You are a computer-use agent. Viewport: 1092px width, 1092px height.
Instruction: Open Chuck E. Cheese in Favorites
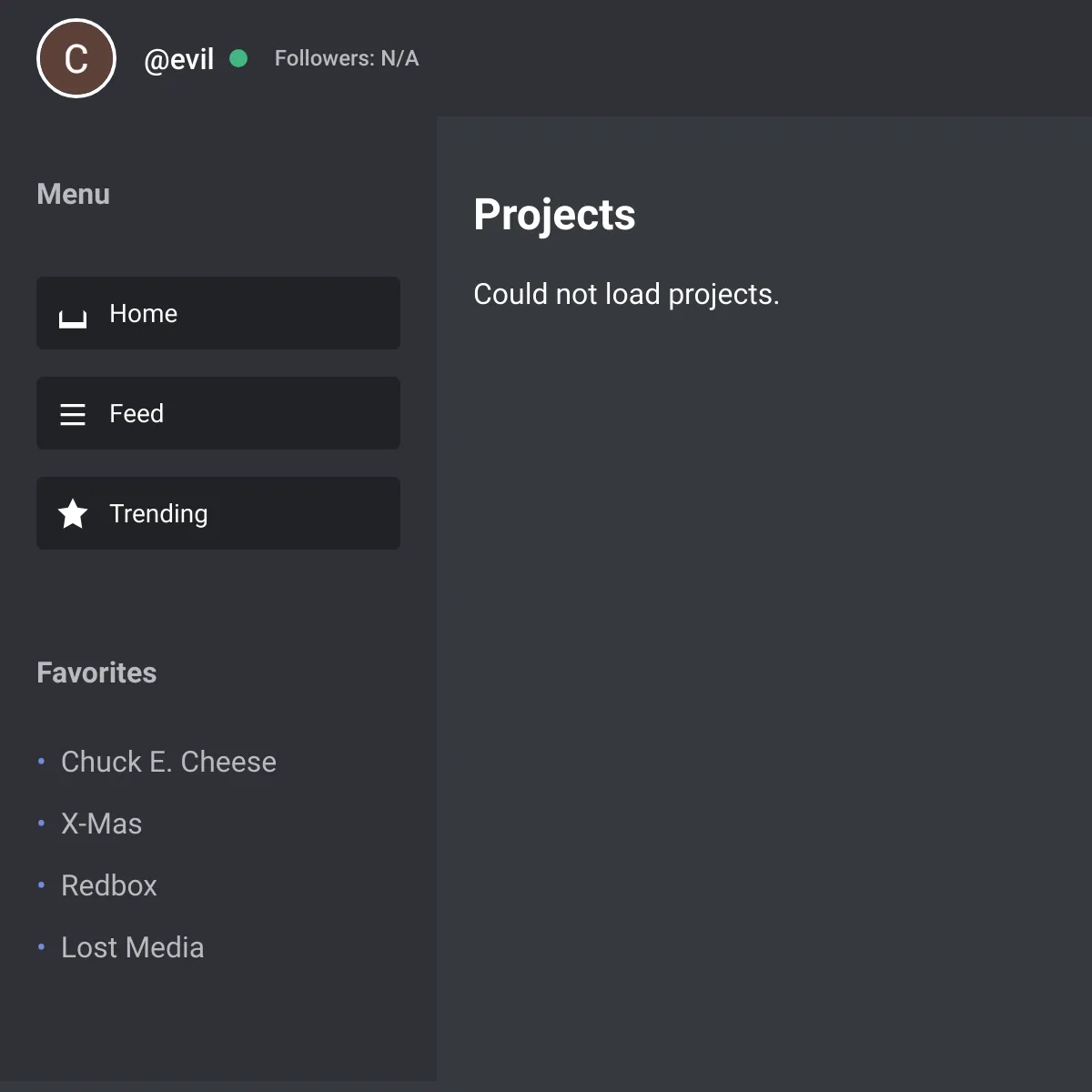(168, 762)
